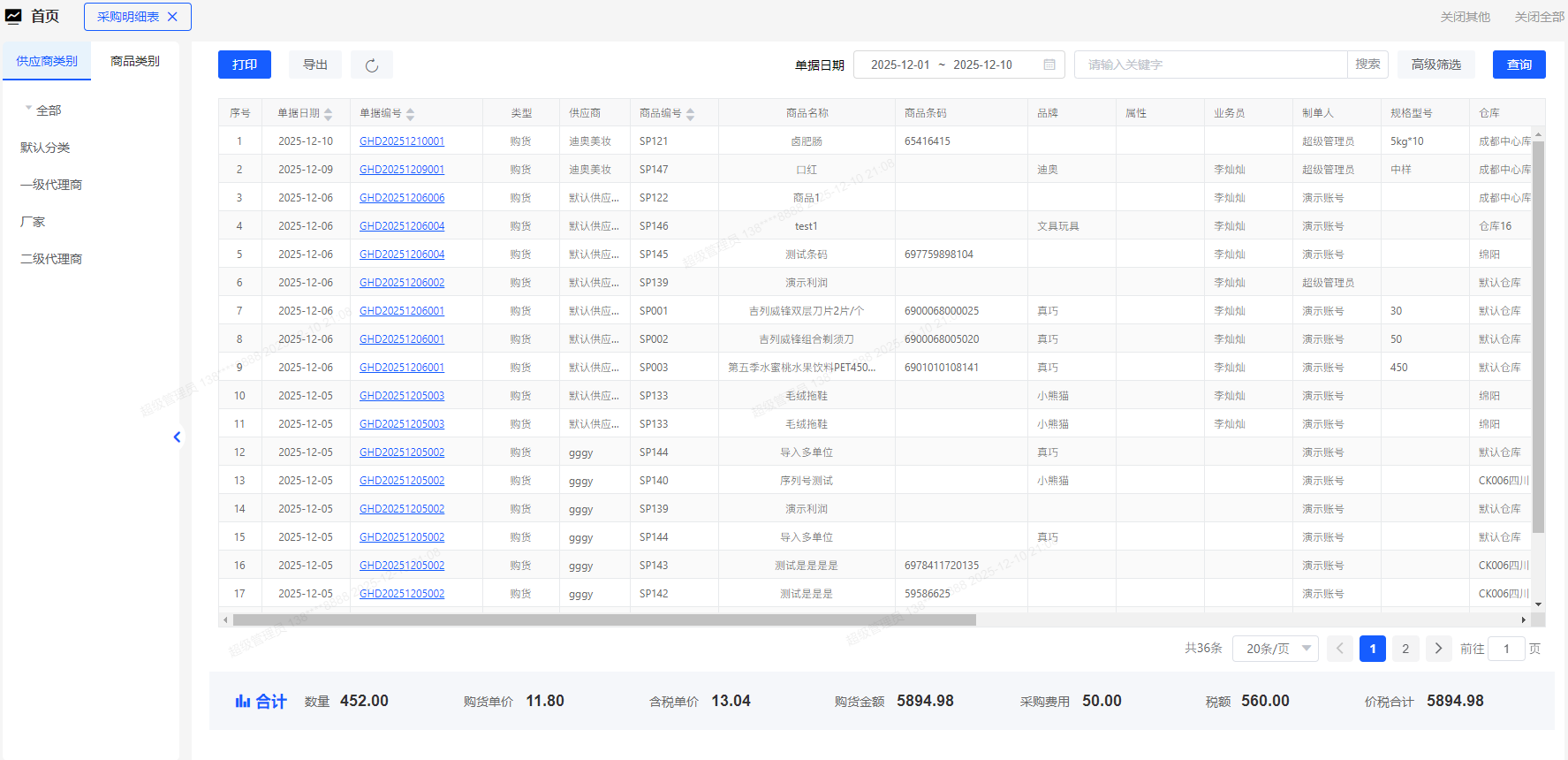This screenshot has height=760, width=1568.
Task: Switch to 商品类别 tab
Action: [x=135, y=61]
